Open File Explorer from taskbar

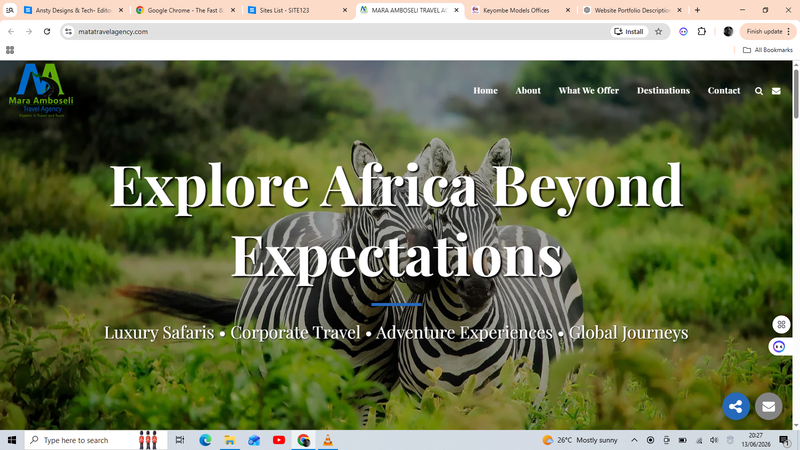[x=230, y=440]
